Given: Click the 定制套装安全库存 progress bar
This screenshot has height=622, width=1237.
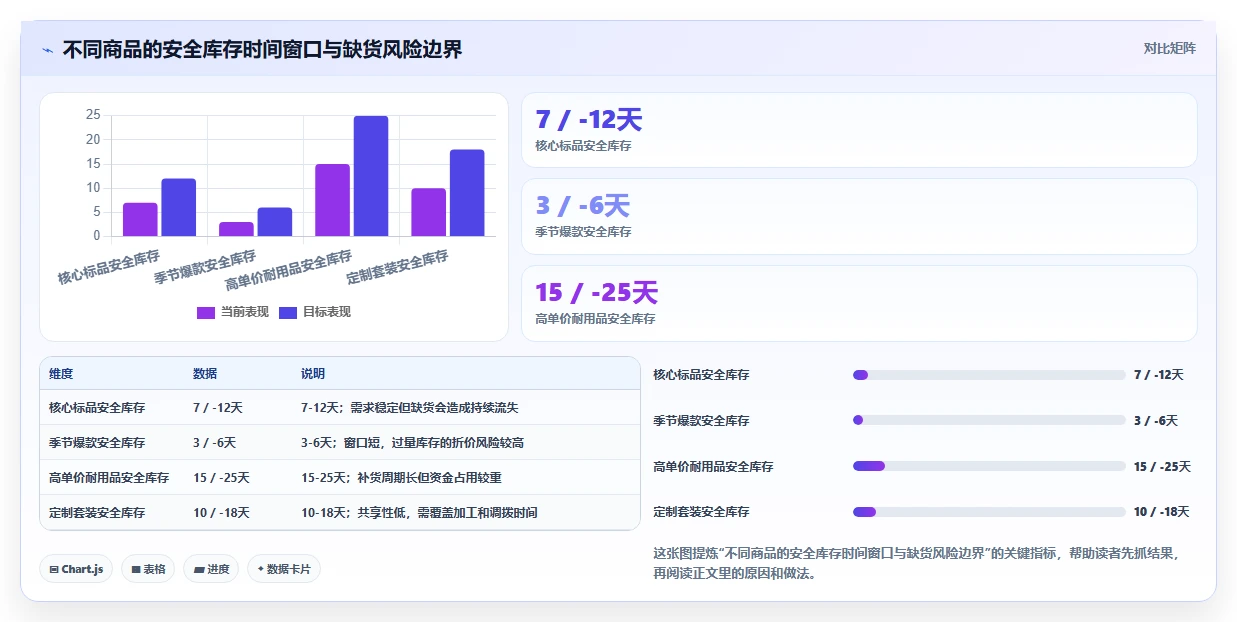Looking at the screenshot, I should [x=989, y=512].
